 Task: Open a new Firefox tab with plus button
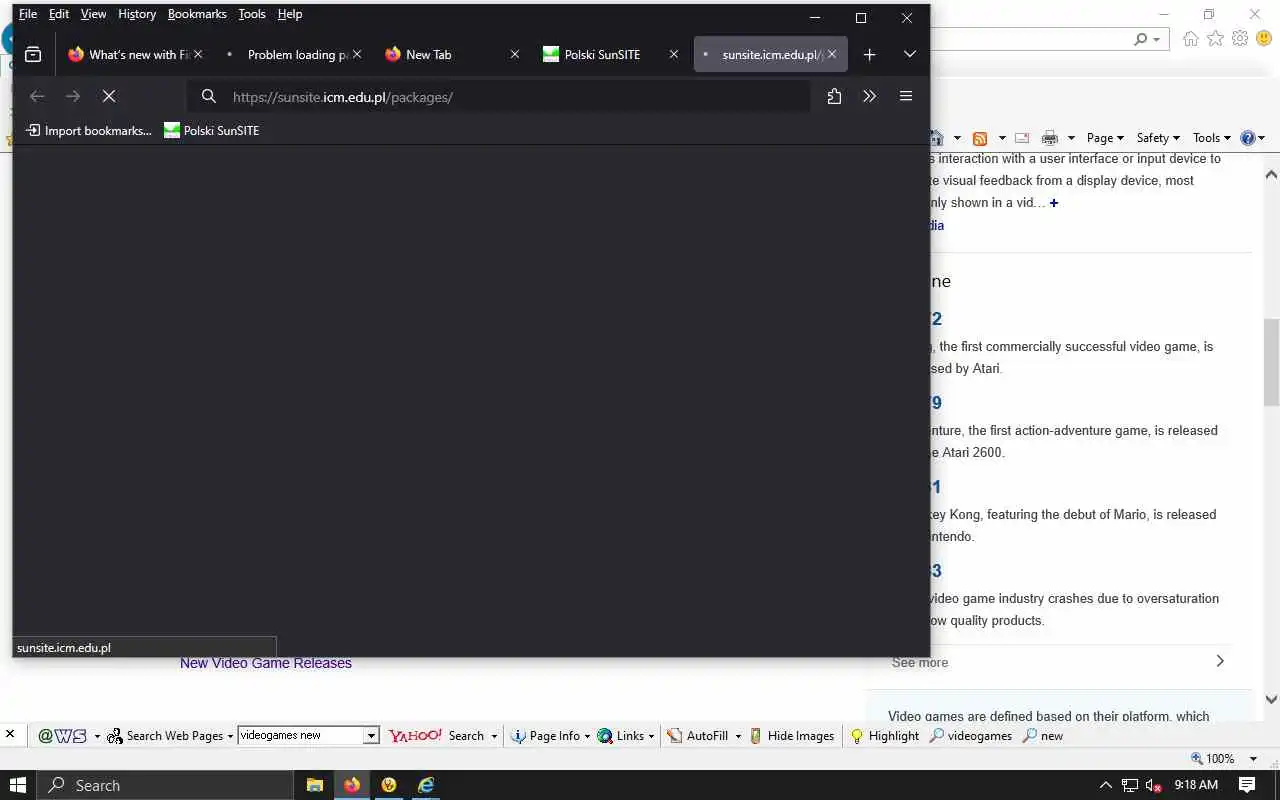click(x=869, y=55)
